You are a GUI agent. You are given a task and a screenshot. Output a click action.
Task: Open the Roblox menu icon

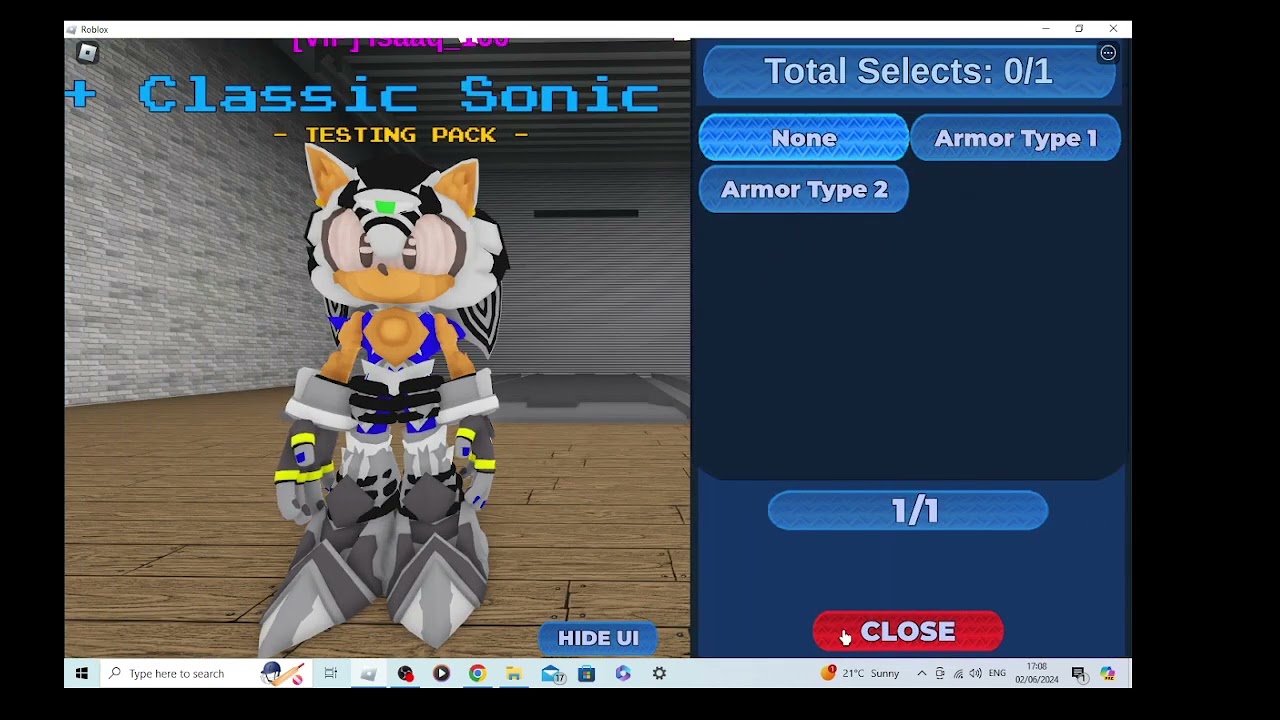click(88, 54)
